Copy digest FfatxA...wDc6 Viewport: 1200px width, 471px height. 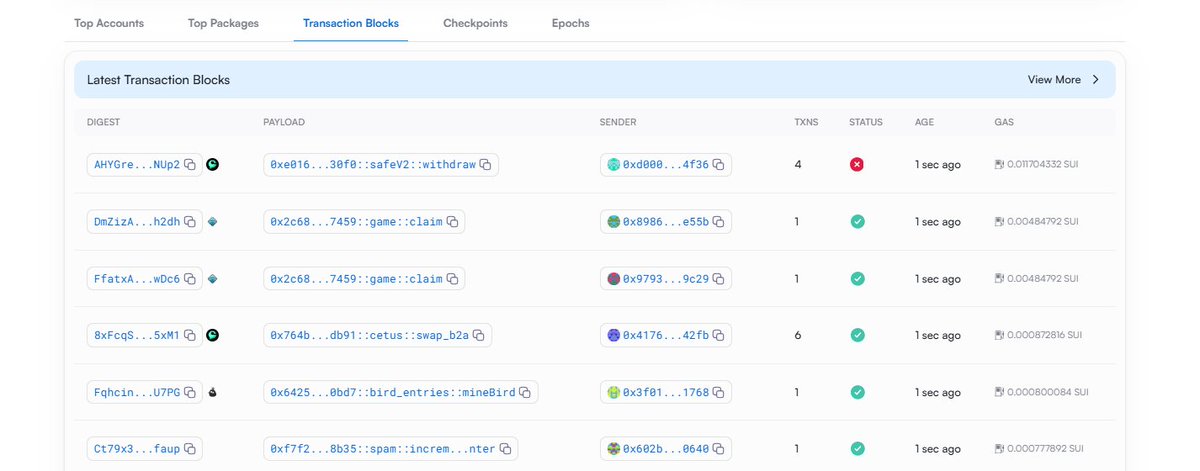pyautogui.click(x=190, y=278)
